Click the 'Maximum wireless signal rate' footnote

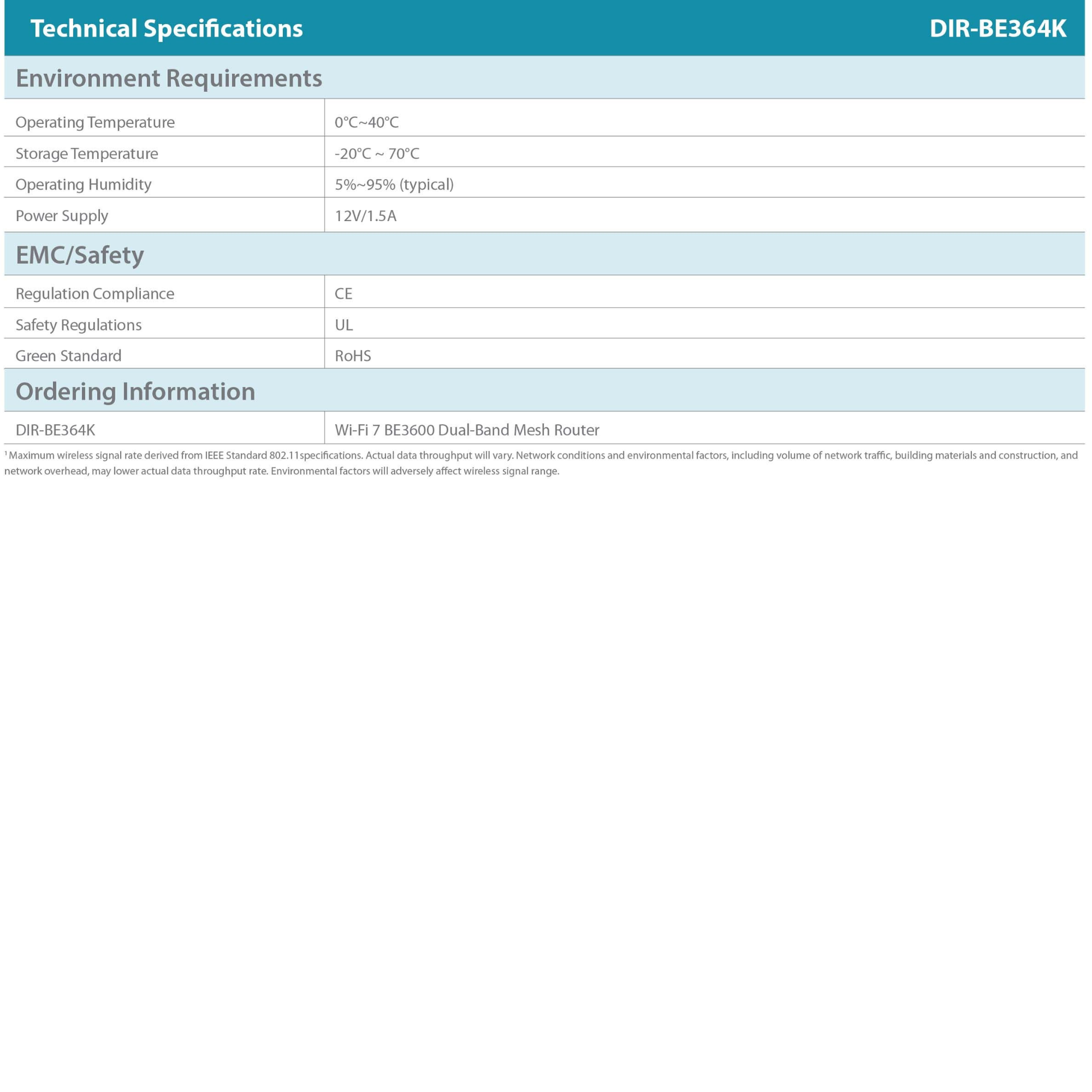tap(541, 463)
